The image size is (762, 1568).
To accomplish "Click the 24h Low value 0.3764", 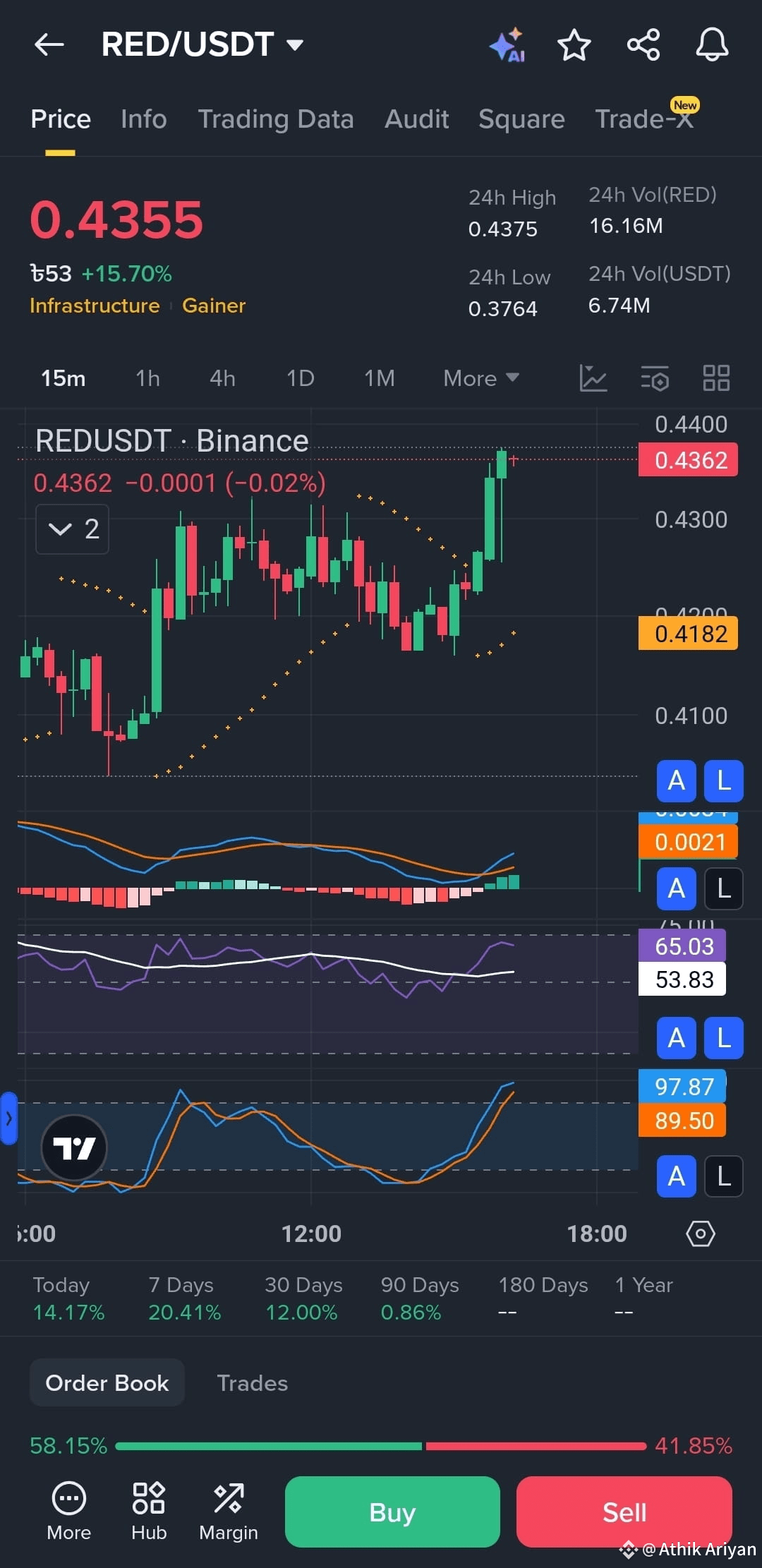I will tap(503, 309).
